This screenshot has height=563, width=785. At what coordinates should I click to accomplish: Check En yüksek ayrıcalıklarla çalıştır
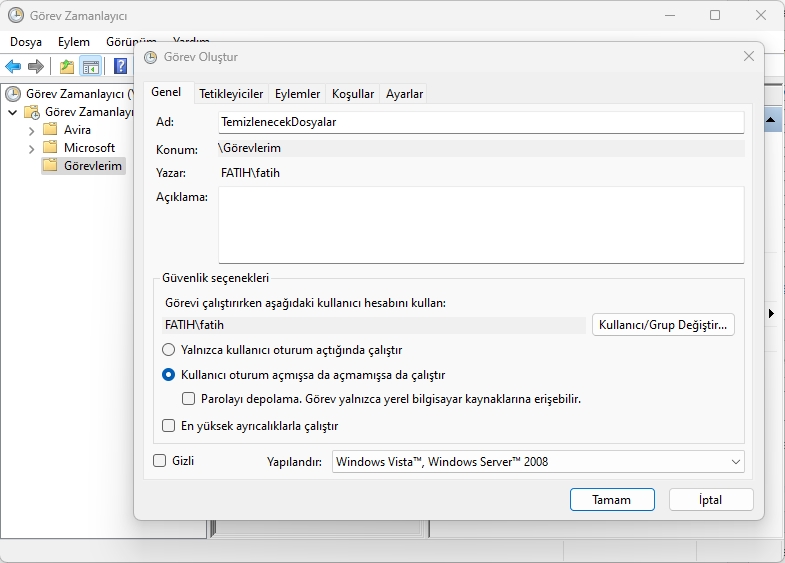[169, 426]
